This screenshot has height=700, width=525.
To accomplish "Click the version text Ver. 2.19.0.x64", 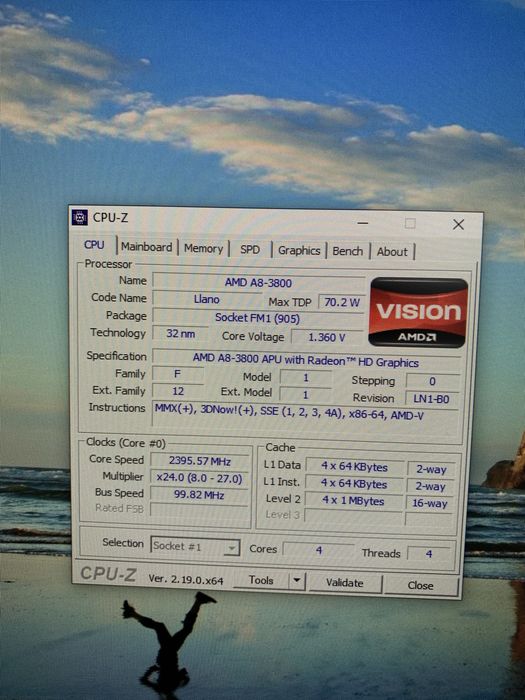I will (186, 579).
